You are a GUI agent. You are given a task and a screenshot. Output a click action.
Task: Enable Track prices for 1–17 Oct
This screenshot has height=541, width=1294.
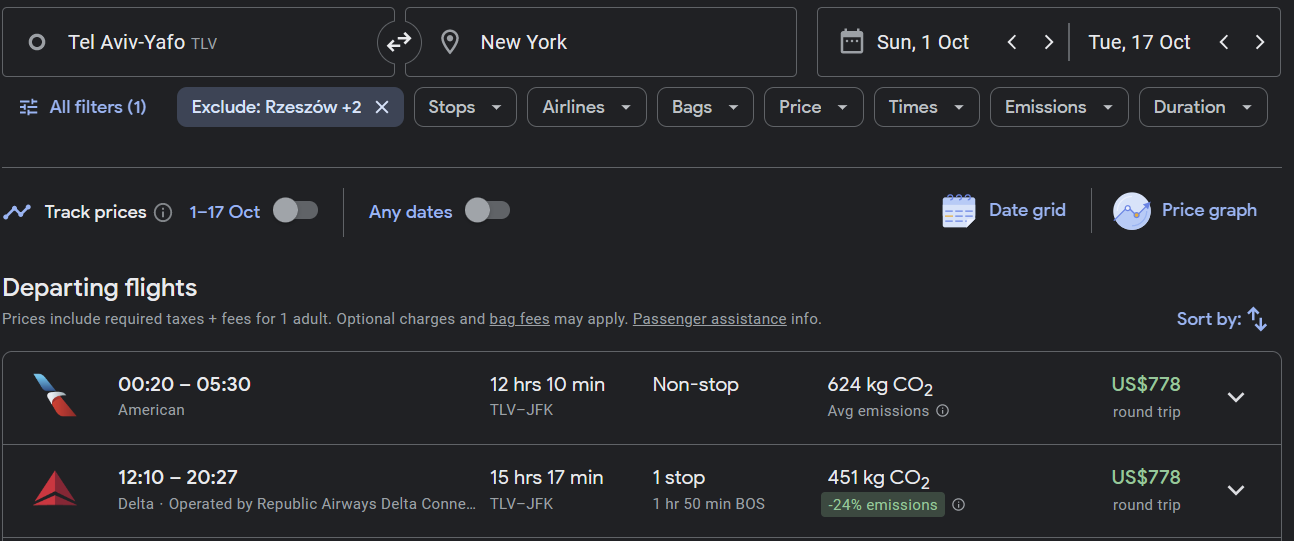click(295, 211)
